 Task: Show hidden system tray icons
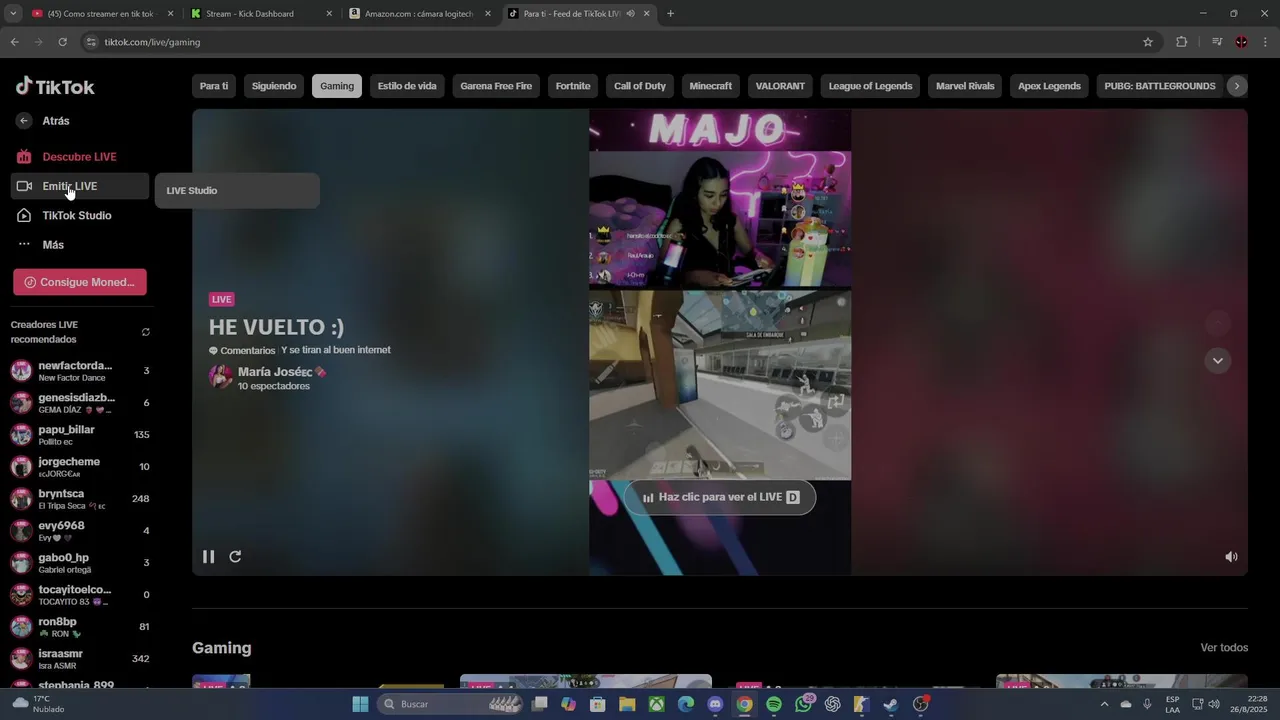(1104, 704)
